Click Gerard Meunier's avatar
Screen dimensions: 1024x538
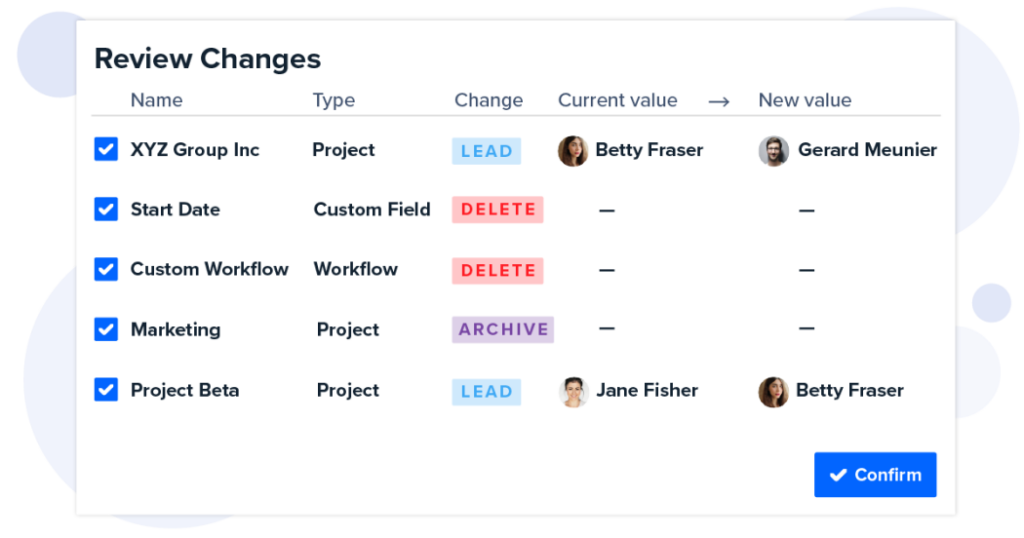tap(773, 151)
